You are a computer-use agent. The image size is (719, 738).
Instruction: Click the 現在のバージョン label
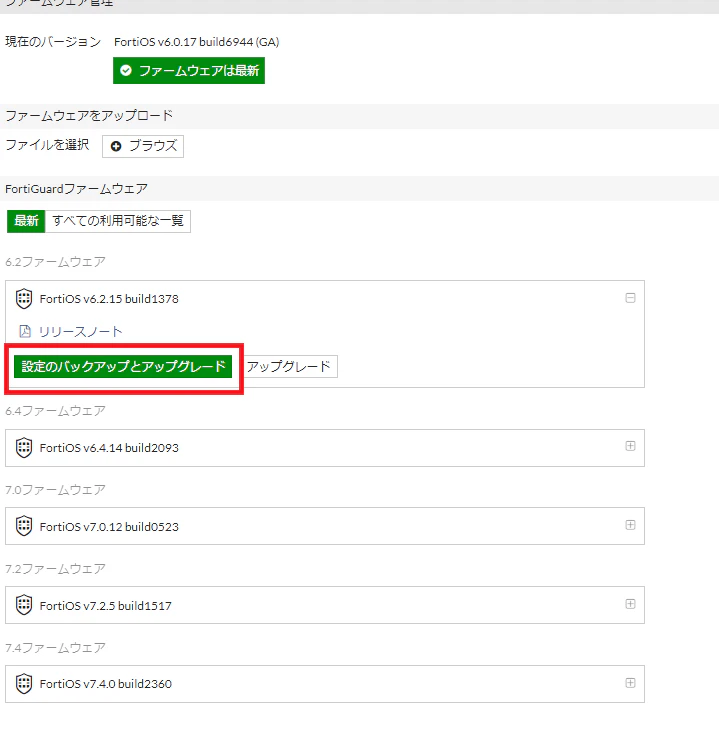pyautogui.click(x=53, y=42)
